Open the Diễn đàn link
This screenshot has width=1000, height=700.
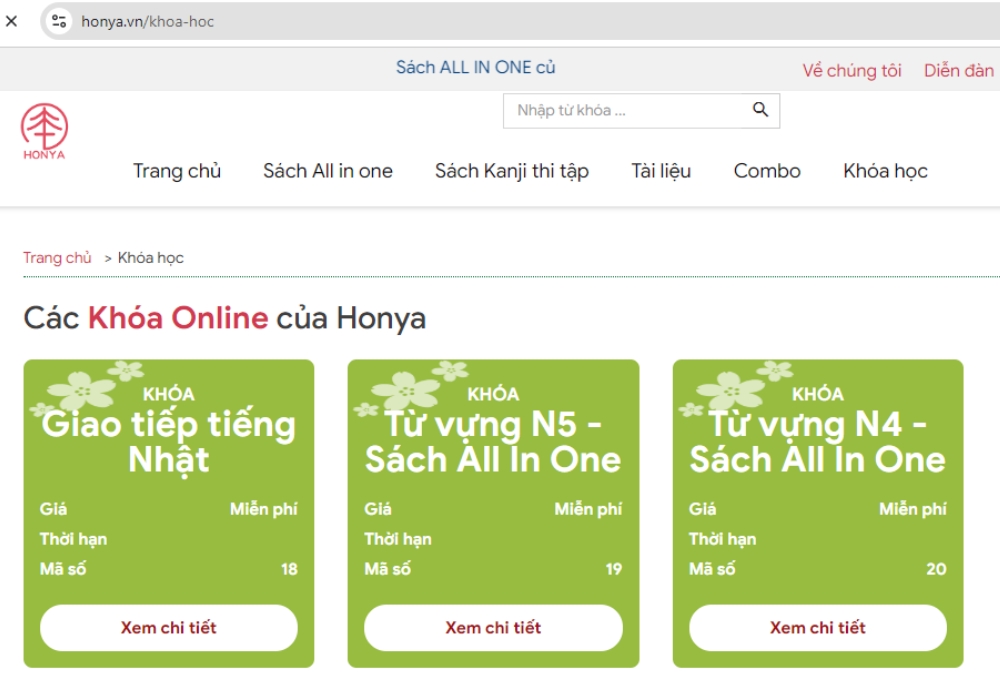(x=959, y=70)
